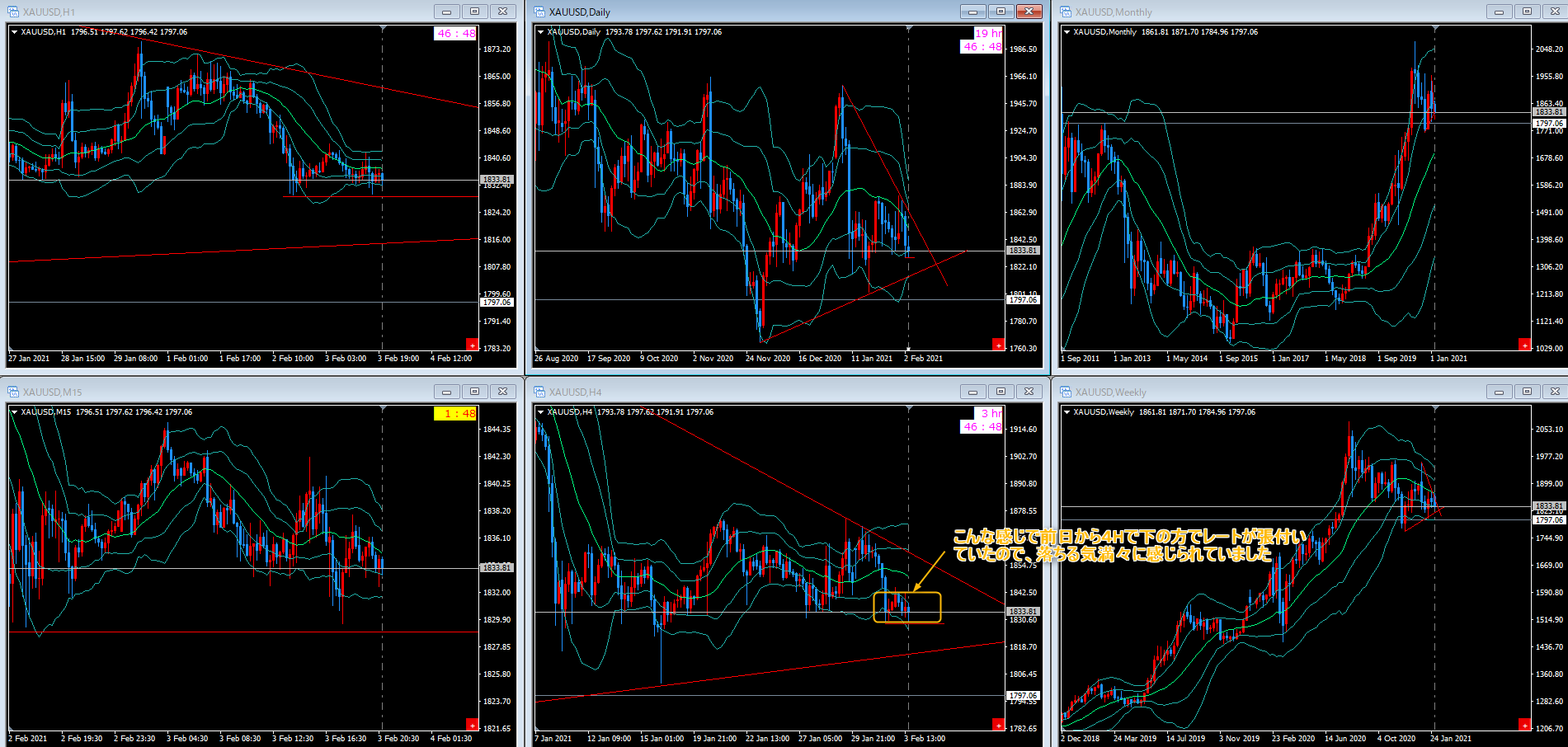The image size is (1568, 747).
Task: Click the red plus icon in Monthly chart
Action: click(1524, 345)
